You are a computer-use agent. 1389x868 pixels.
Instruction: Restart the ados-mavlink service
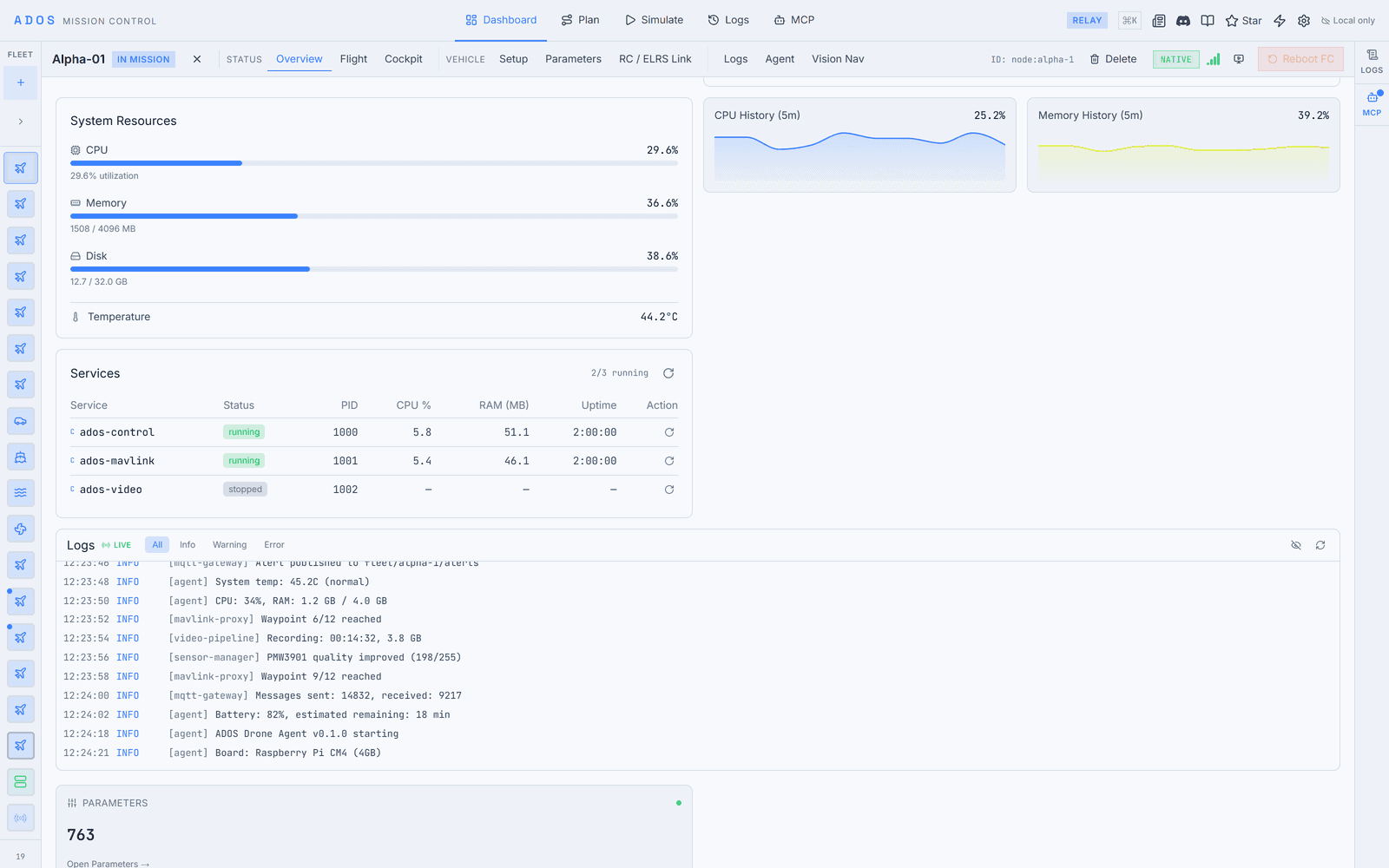[x=669, y=461]
